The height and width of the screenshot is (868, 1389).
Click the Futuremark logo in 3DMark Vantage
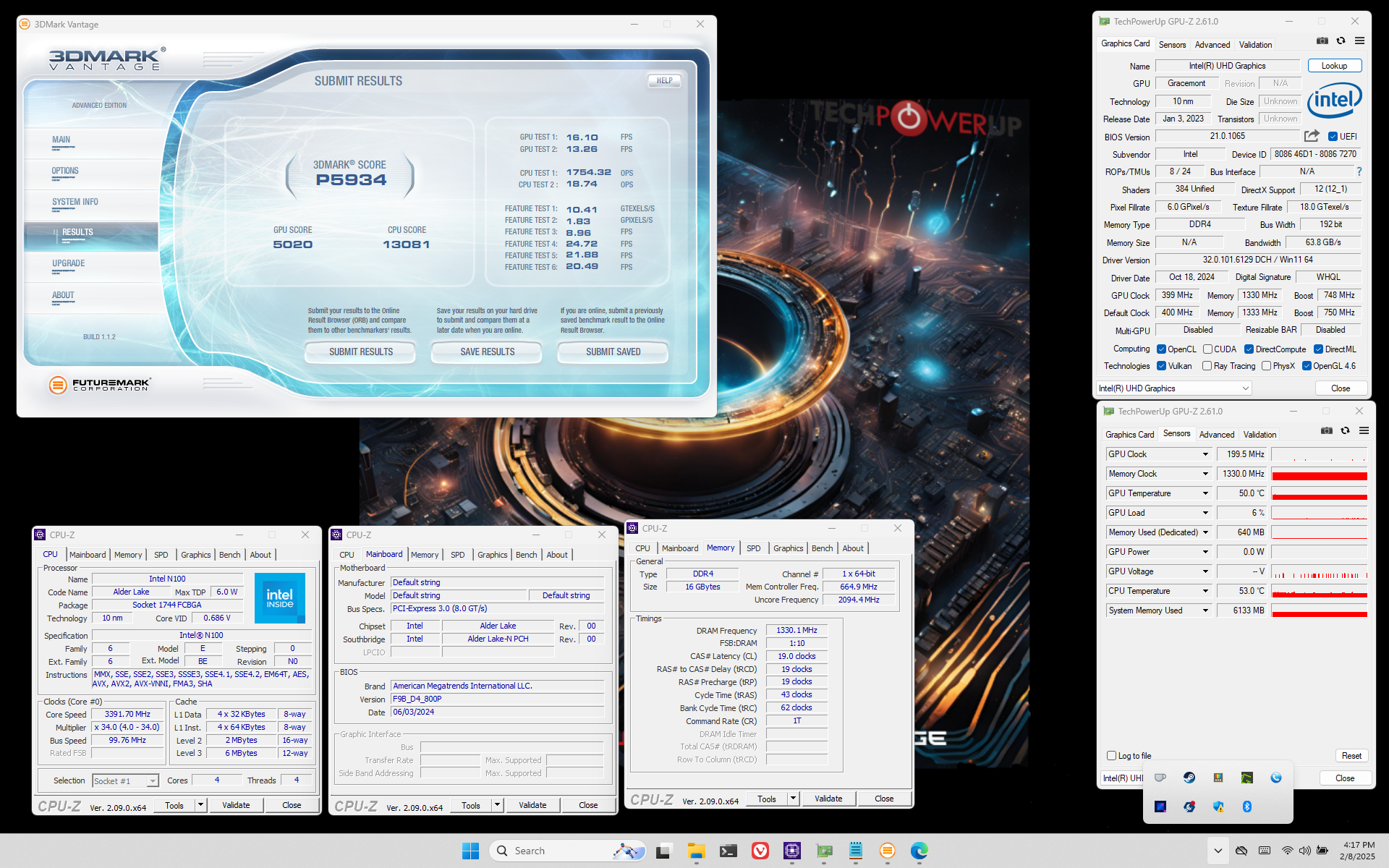click(x=100, y=385)
